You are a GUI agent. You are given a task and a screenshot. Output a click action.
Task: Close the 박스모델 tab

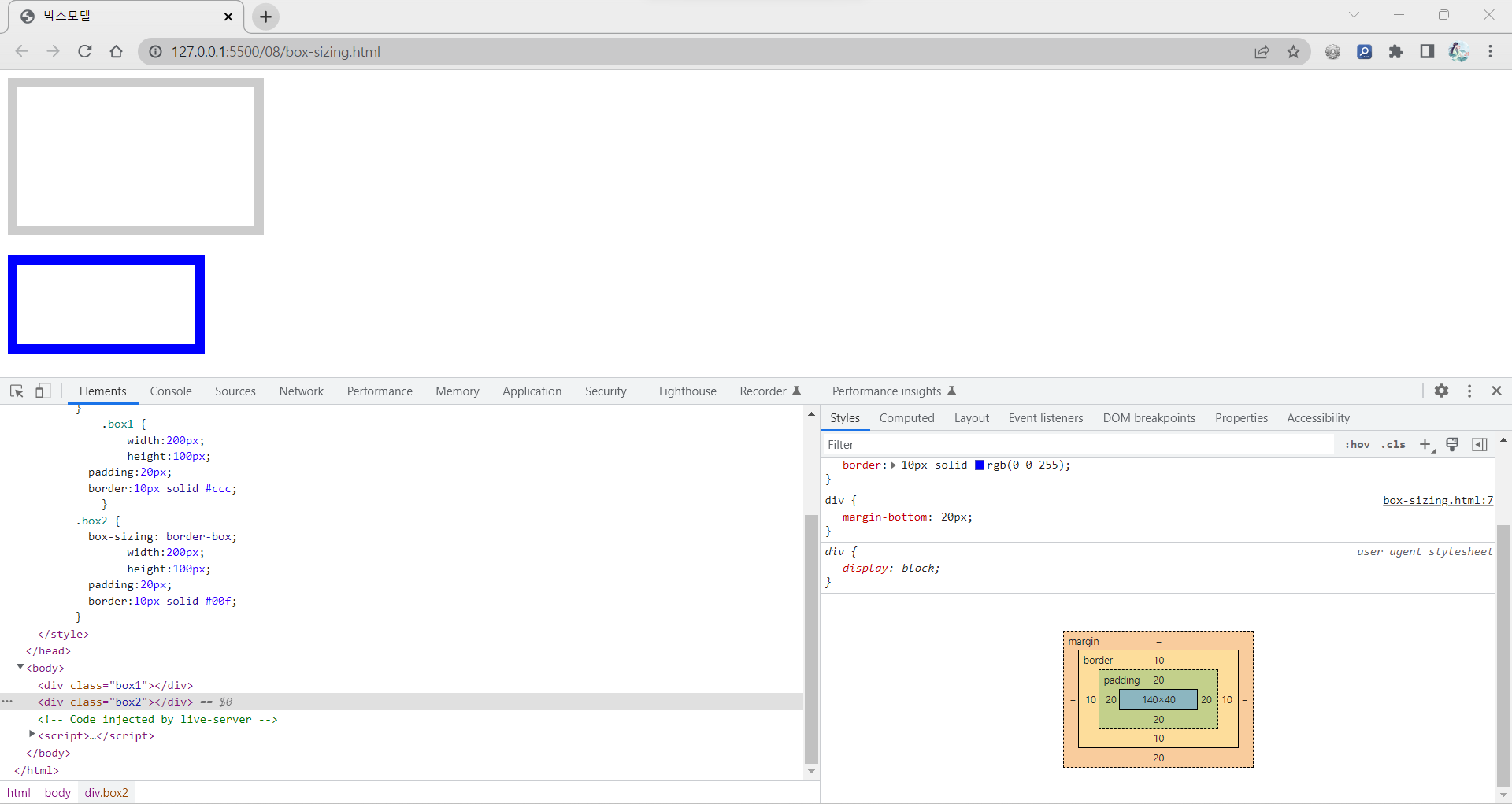pyautogui.click(x=228, y=17)
